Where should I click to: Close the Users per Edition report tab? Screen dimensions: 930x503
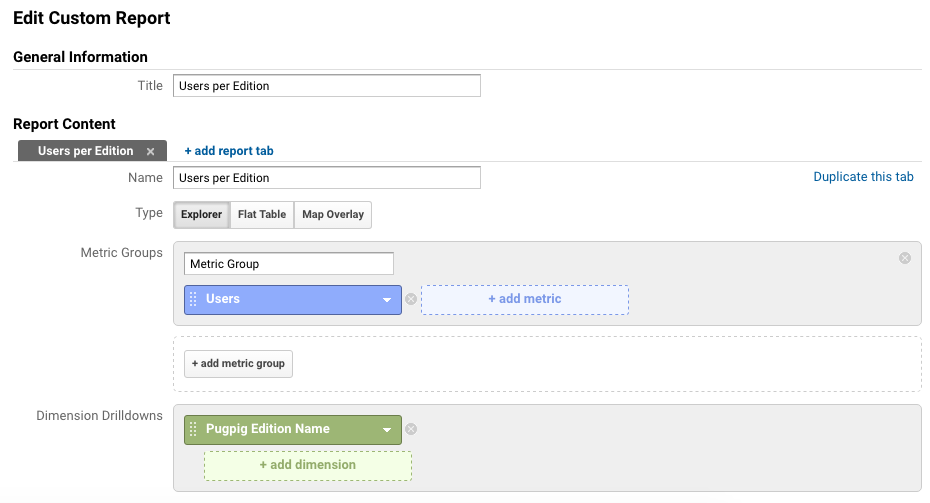[151, 151]
